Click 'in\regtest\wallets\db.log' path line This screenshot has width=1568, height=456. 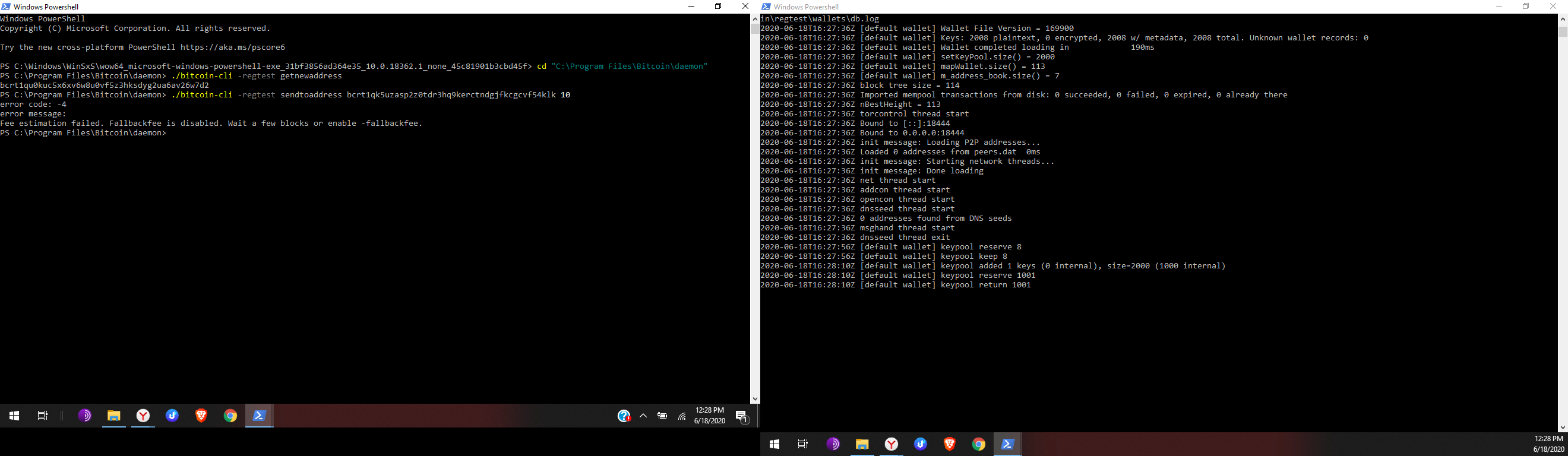(x=820, y=19)
